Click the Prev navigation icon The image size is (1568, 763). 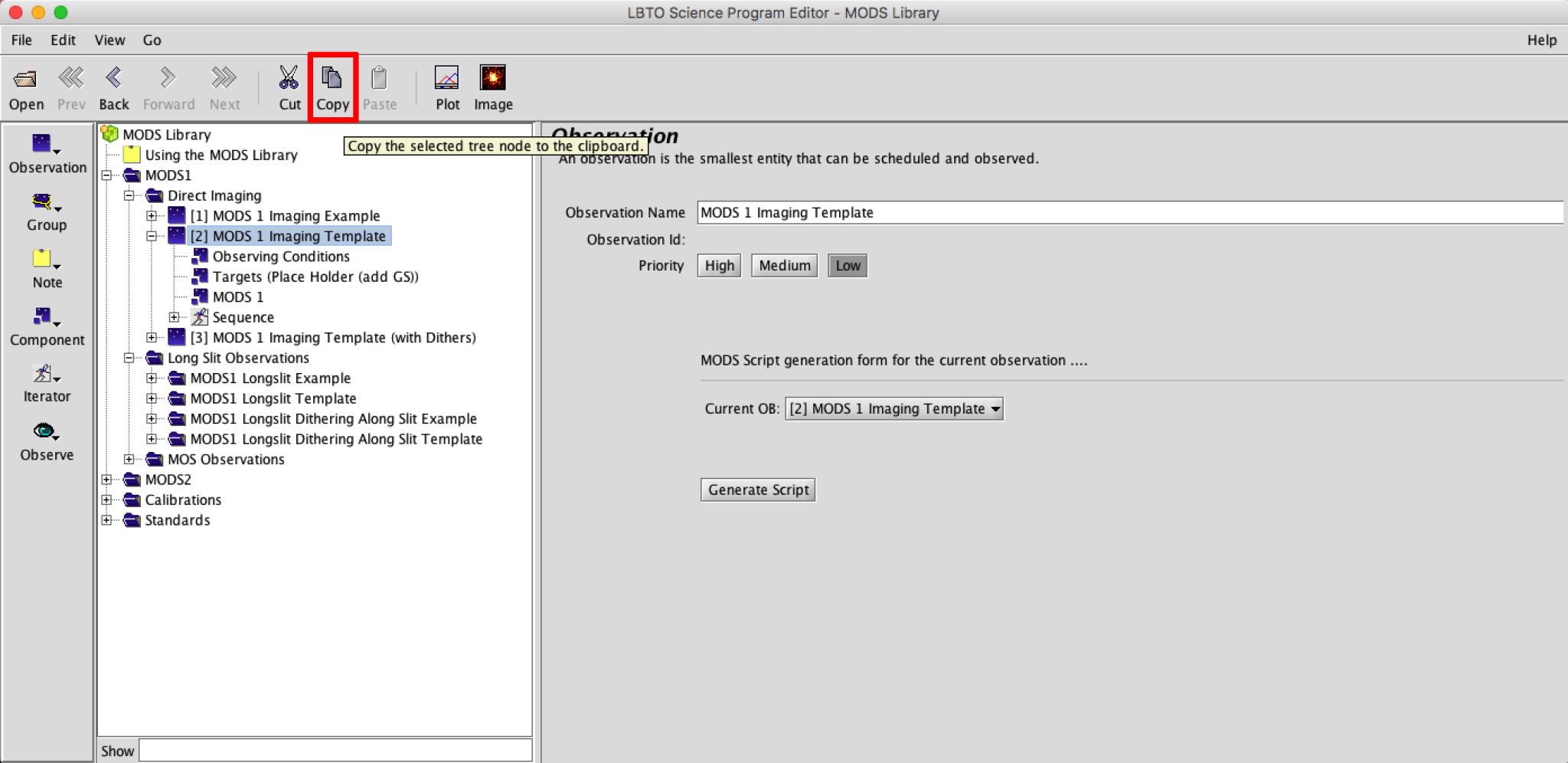pyautogui.click(x=71, y=88)
